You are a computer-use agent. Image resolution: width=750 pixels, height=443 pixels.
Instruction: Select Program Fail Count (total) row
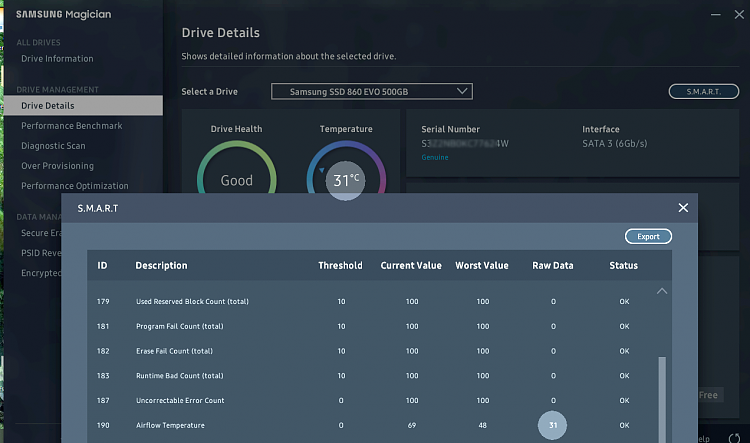(372, 326)
